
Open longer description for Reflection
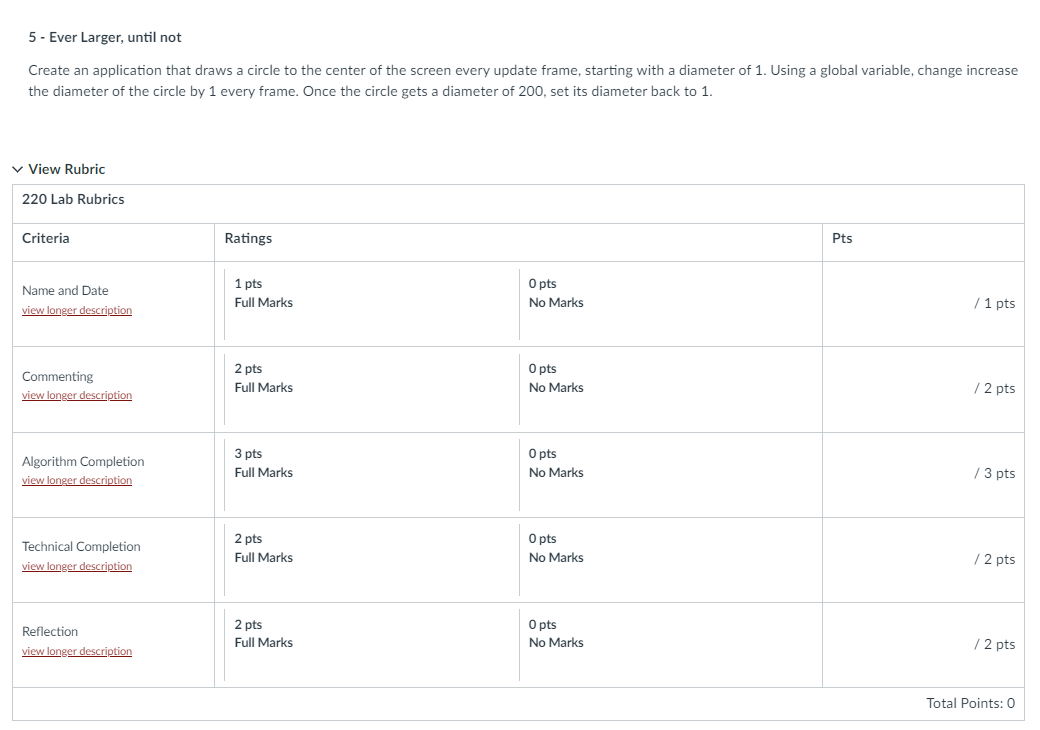[77, 651]
